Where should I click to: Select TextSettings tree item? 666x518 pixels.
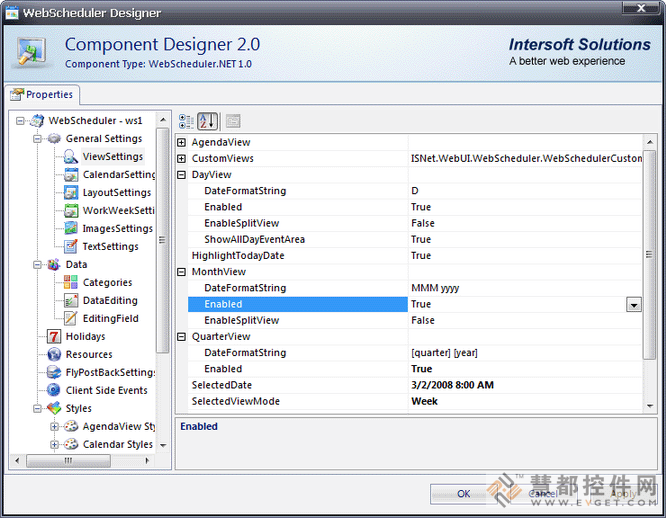pyautogui.click(x=110, y=247)
